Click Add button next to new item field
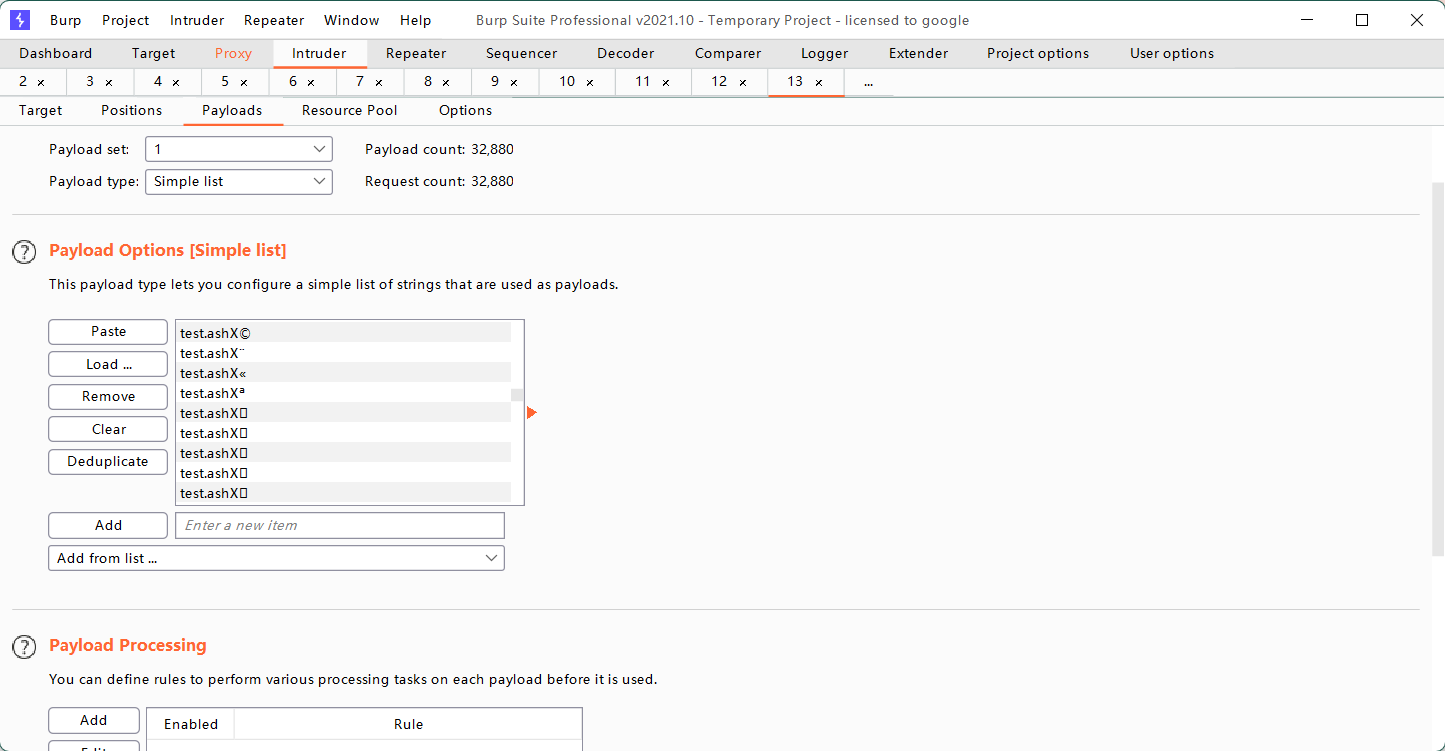1445x751 pixels. point(108,525)
